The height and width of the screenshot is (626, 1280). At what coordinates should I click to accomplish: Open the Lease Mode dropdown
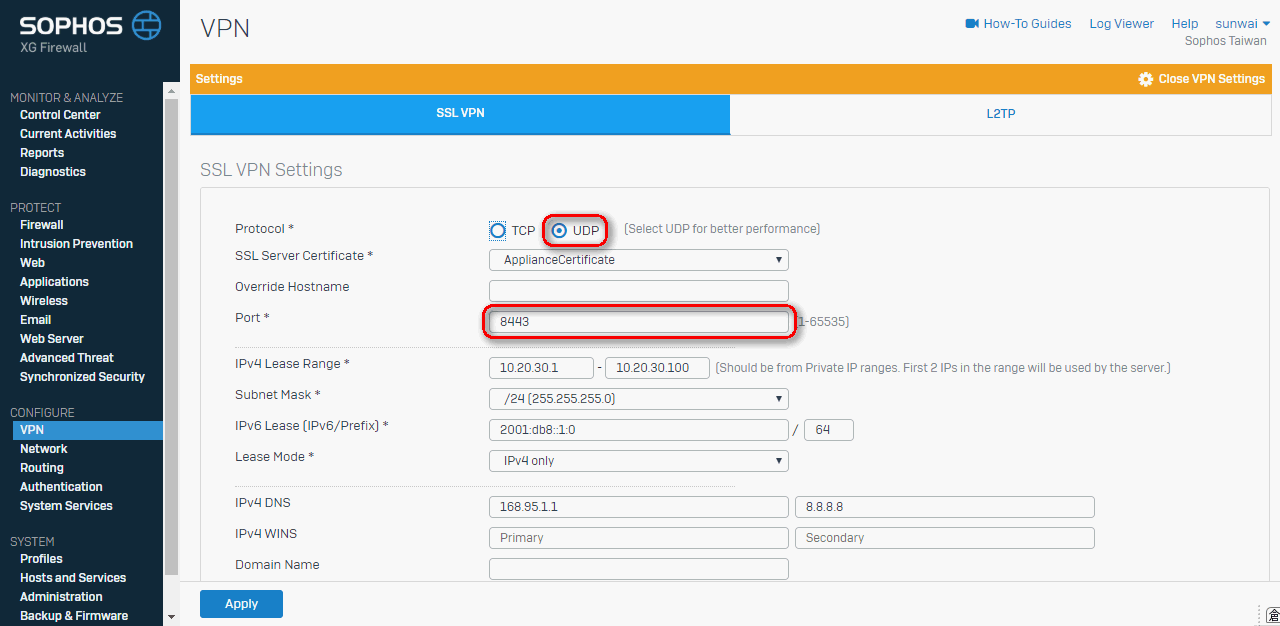(639, 461)
